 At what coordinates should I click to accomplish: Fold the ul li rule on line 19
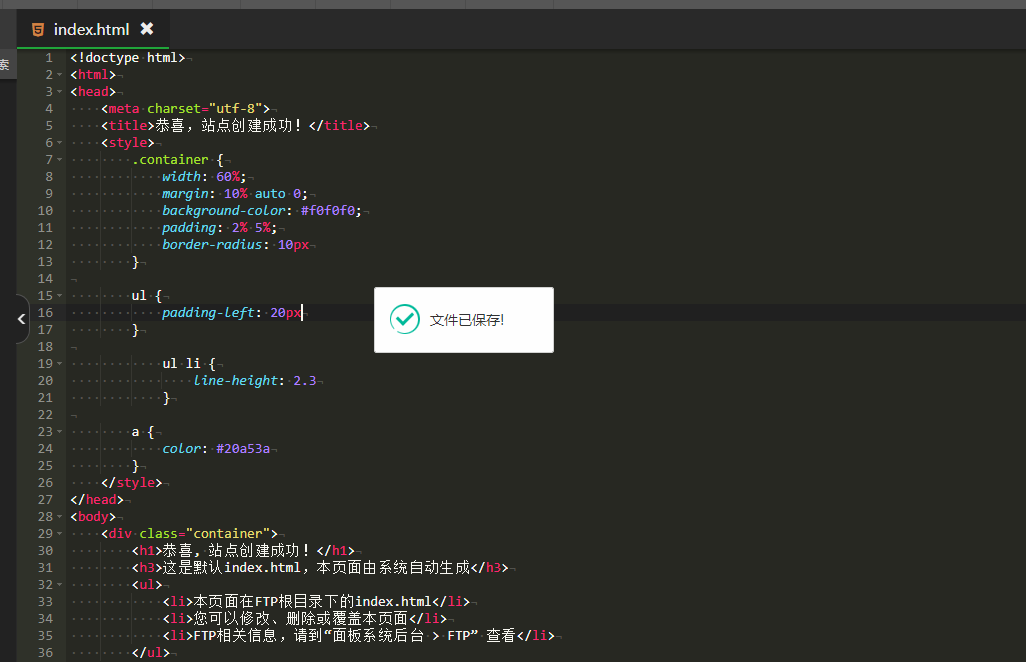60,364
